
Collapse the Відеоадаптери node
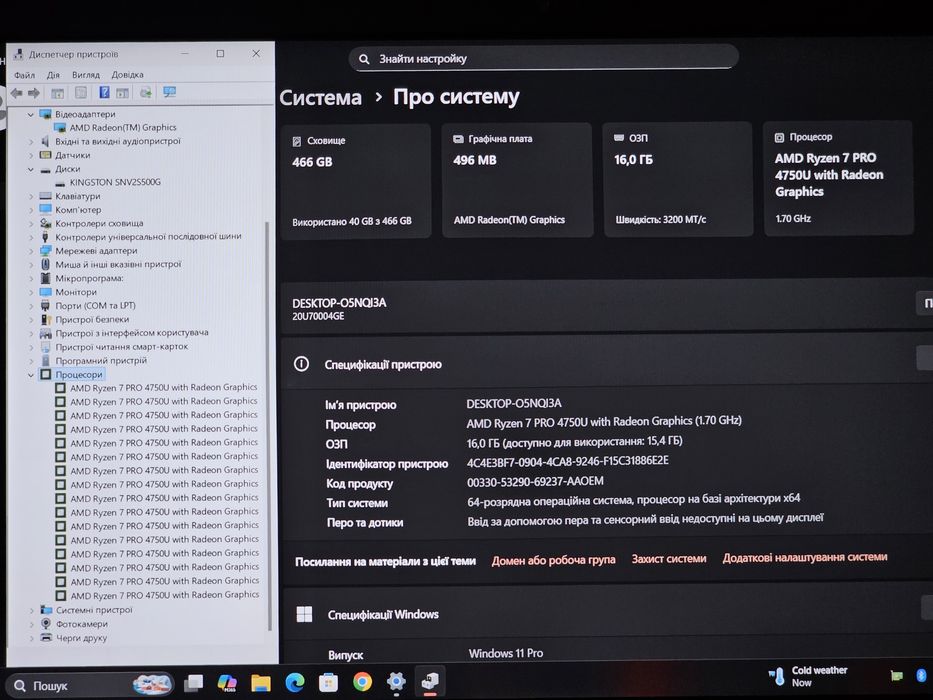tap(31, 114)
